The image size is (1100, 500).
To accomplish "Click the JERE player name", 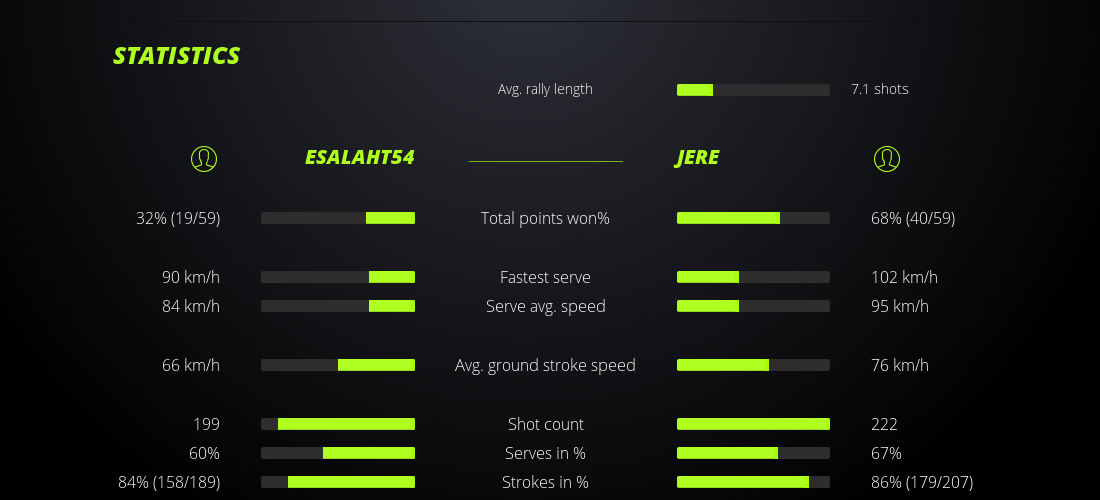I will 697,158.
